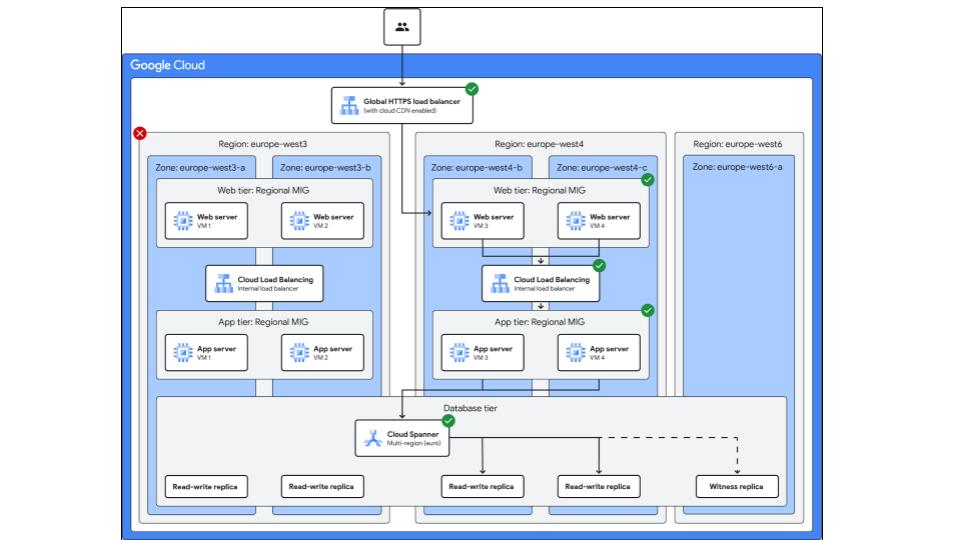The height and width of the screenshot is (540, 960).
Task: Click 'Web tier: Regional MIG' in europe-west3
Action: tap(263, 190)
